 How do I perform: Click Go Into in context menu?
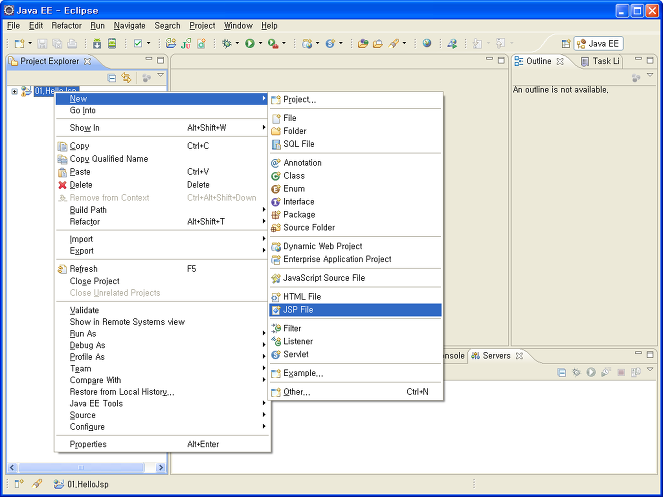[x=162, y=110]
